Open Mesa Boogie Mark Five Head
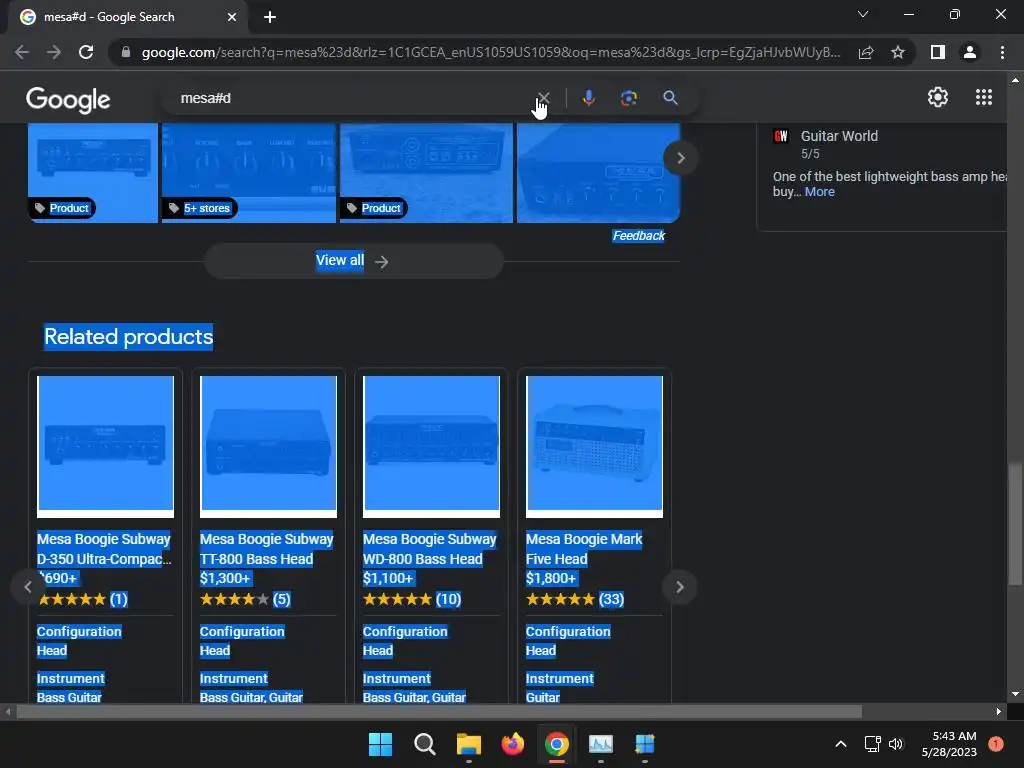Image resolution: width=1024 pixels, height=768 pixels. point(584,549)
